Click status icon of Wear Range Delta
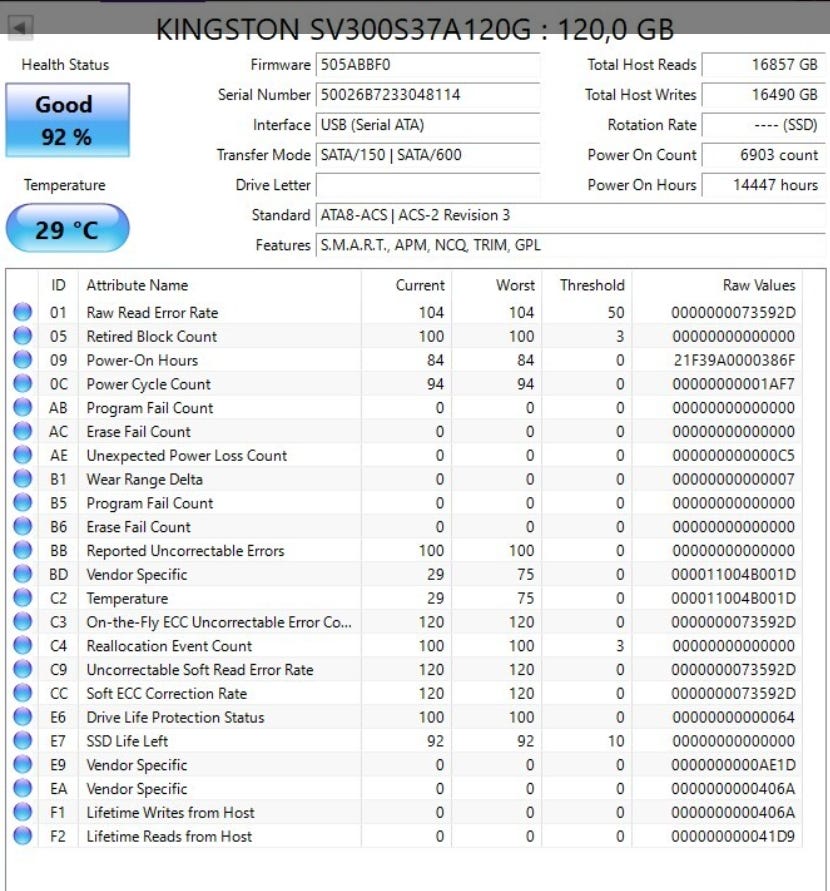Viewport: 830px width, 891px height. click(x=23, y=479)
